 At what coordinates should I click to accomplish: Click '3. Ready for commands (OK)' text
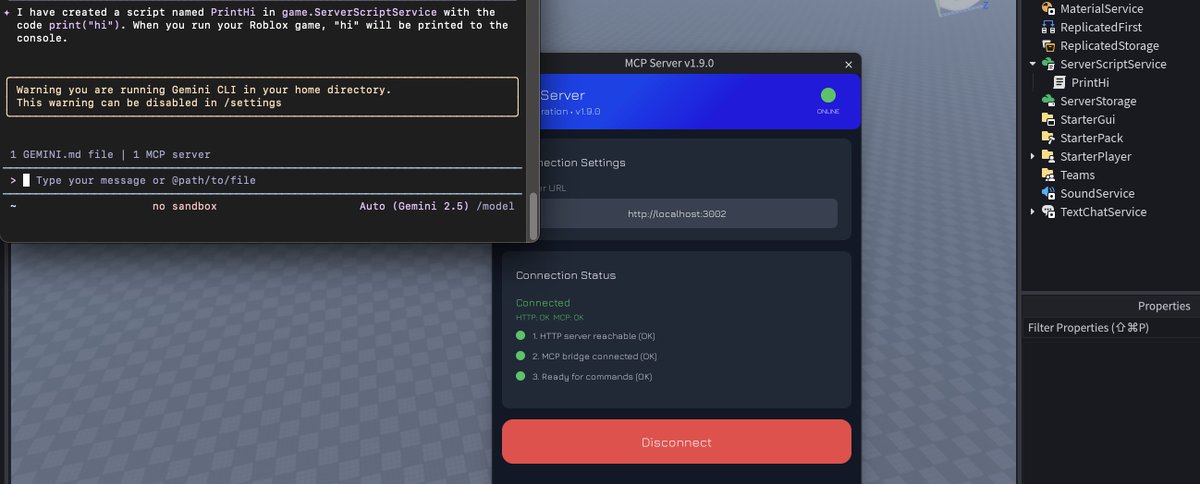point(592,376)
